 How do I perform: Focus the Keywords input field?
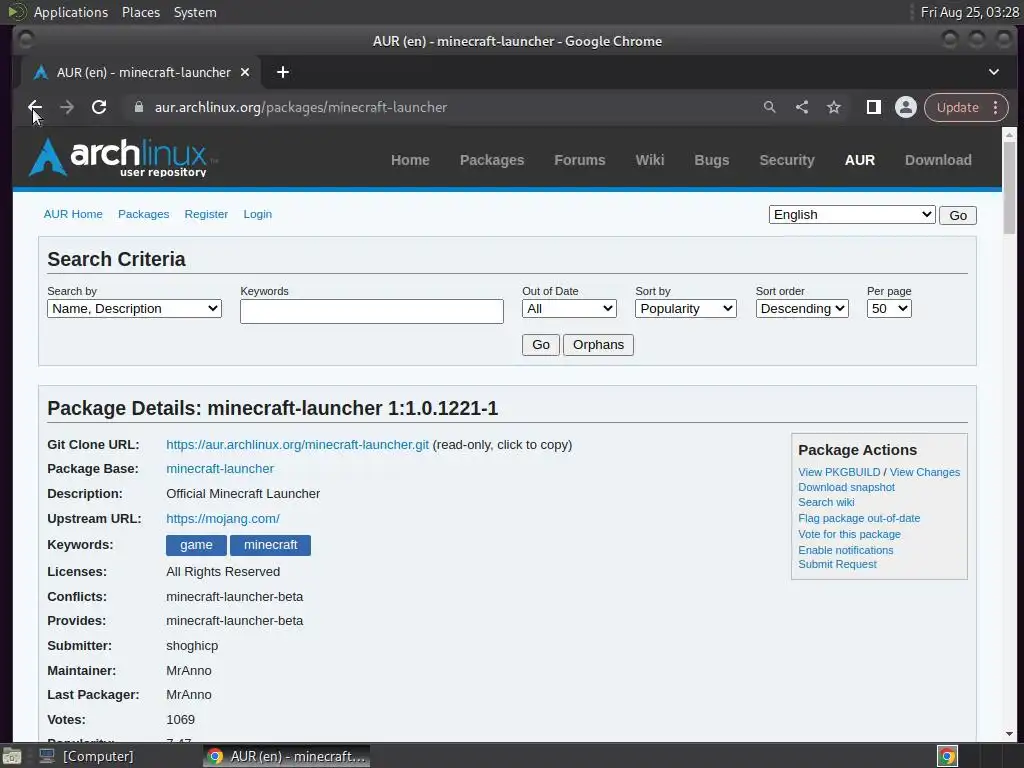[x=372, y=312]
